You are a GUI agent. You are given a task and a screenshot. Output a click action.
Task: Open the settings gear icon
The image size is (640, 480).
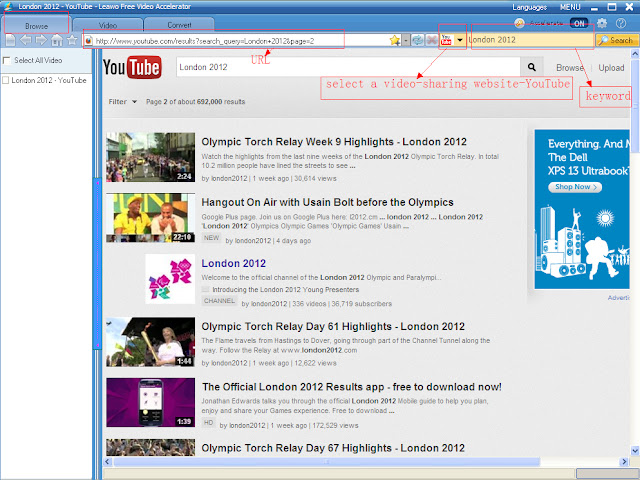(x=602, y=23)
